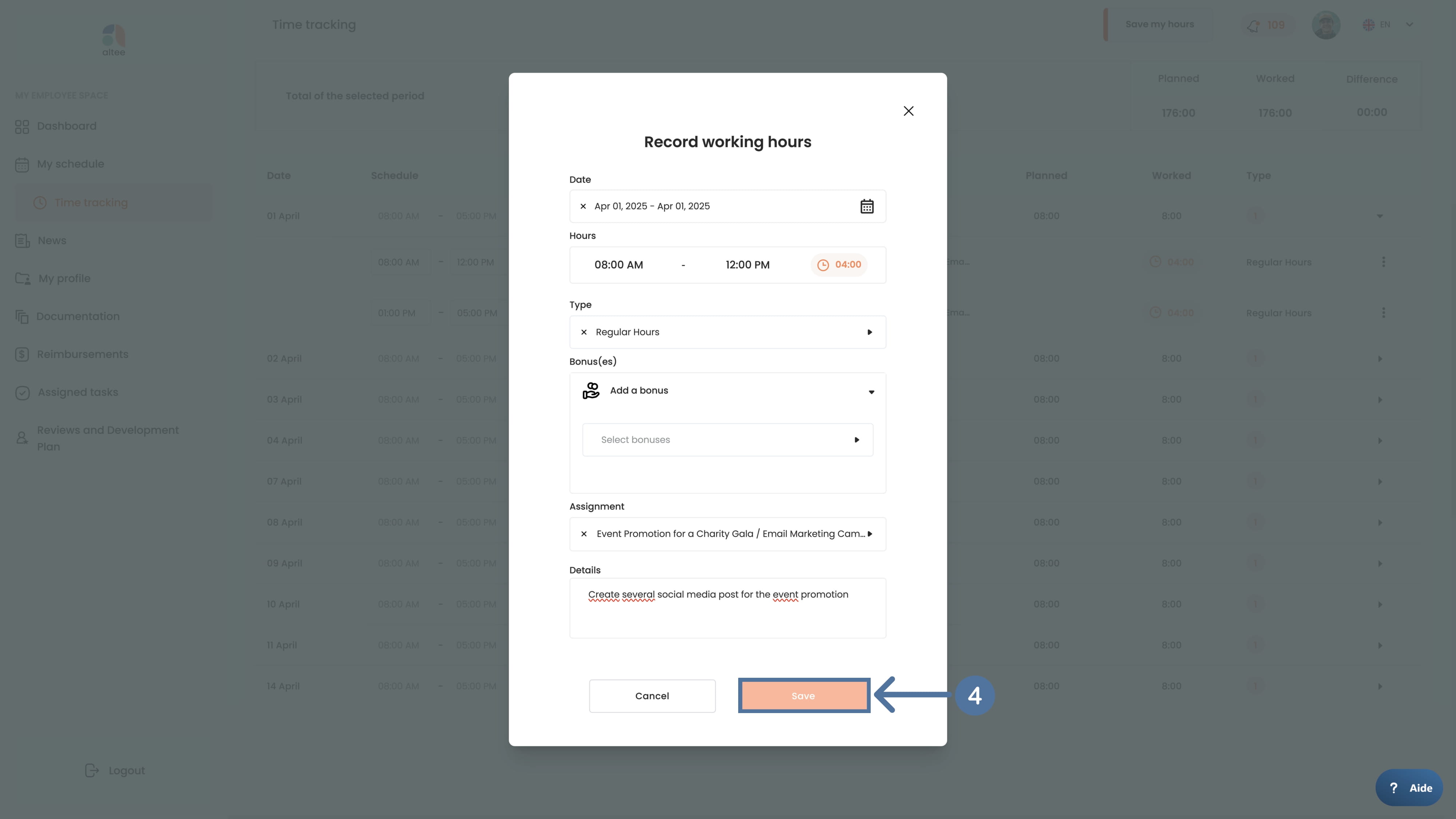The height and width of the screenshot is (819, 1456).
Task: Click the altee logo
Action: click(x=114, y=40)
